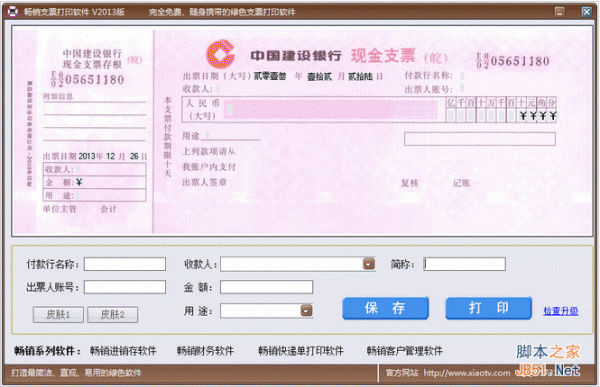Screen dimensions: 600x387
Task: Click the 打印 button
Action: [489, 308]
